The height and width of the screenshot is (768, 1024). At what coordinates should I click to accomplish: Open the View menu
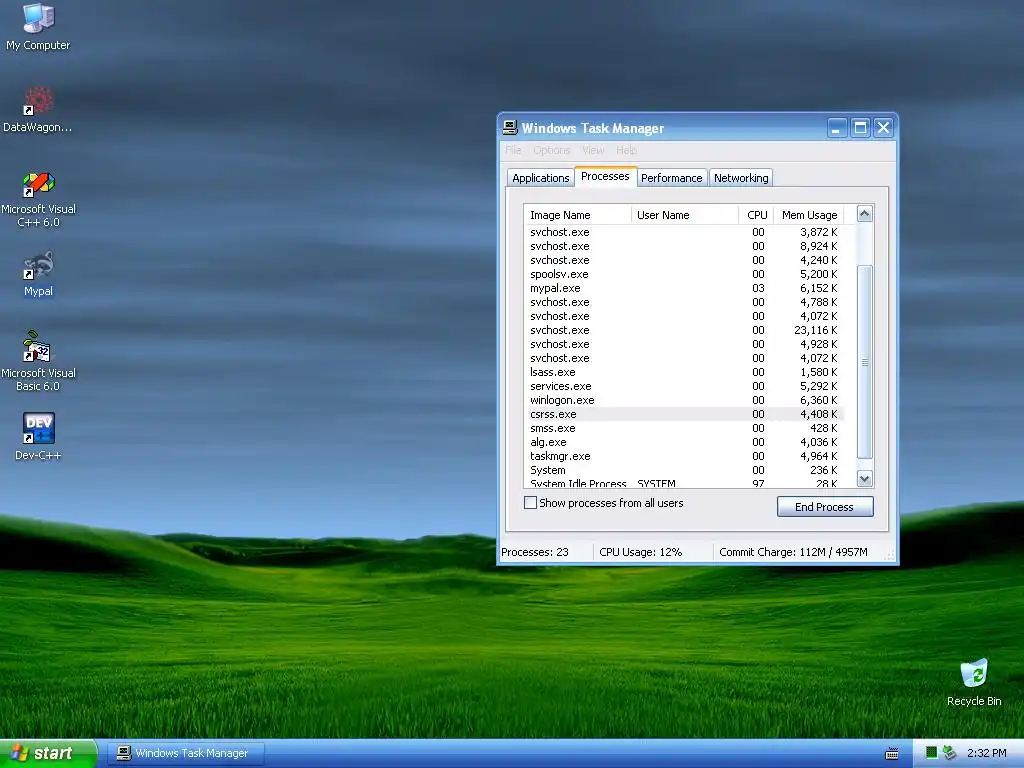(593, 150)
